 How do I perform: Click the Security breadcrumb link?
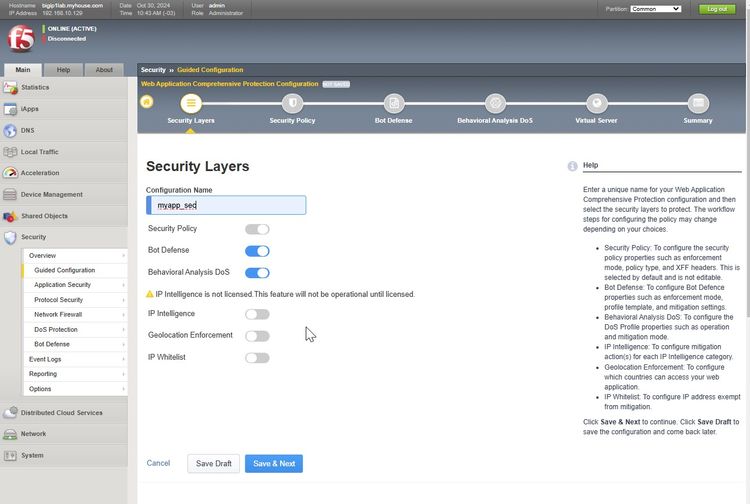tap(153, 70)
